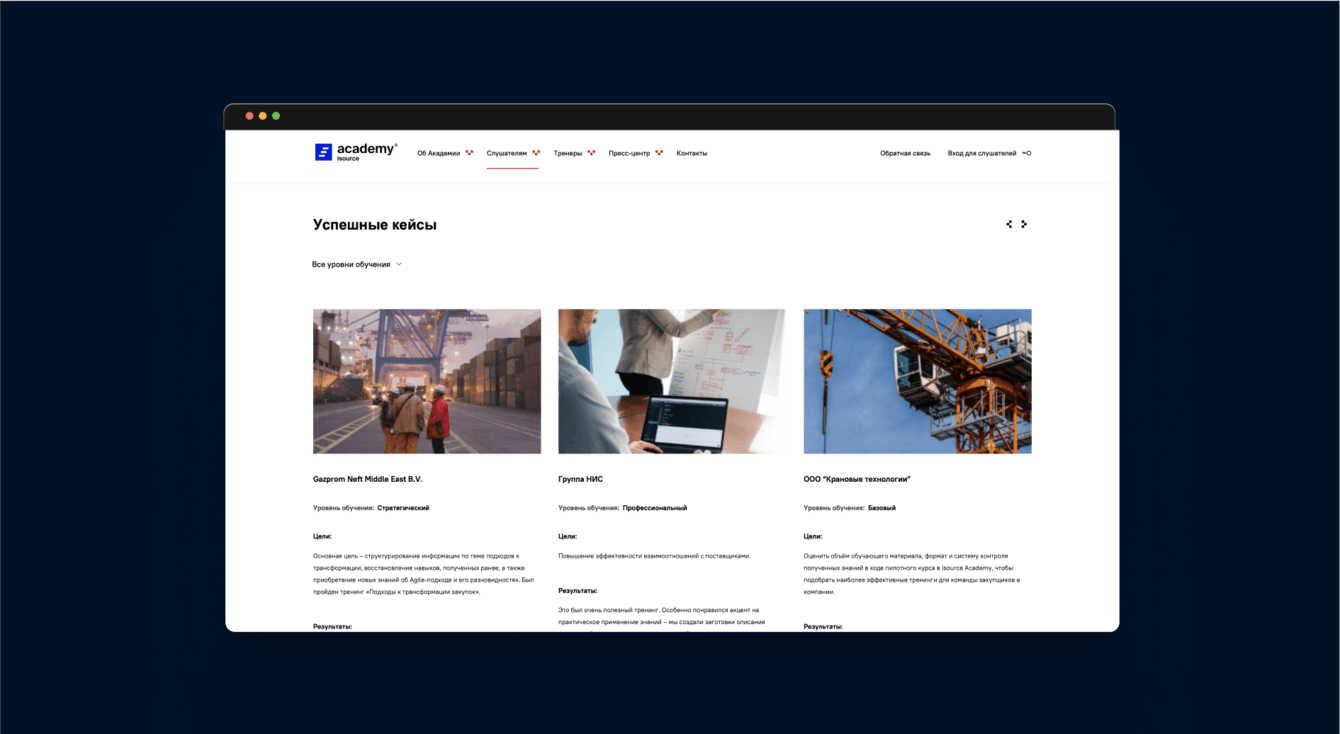Click the laptop and whiteboard photo thumbnail
Screen dimensions: 1340x734
[x=672, y=381]
